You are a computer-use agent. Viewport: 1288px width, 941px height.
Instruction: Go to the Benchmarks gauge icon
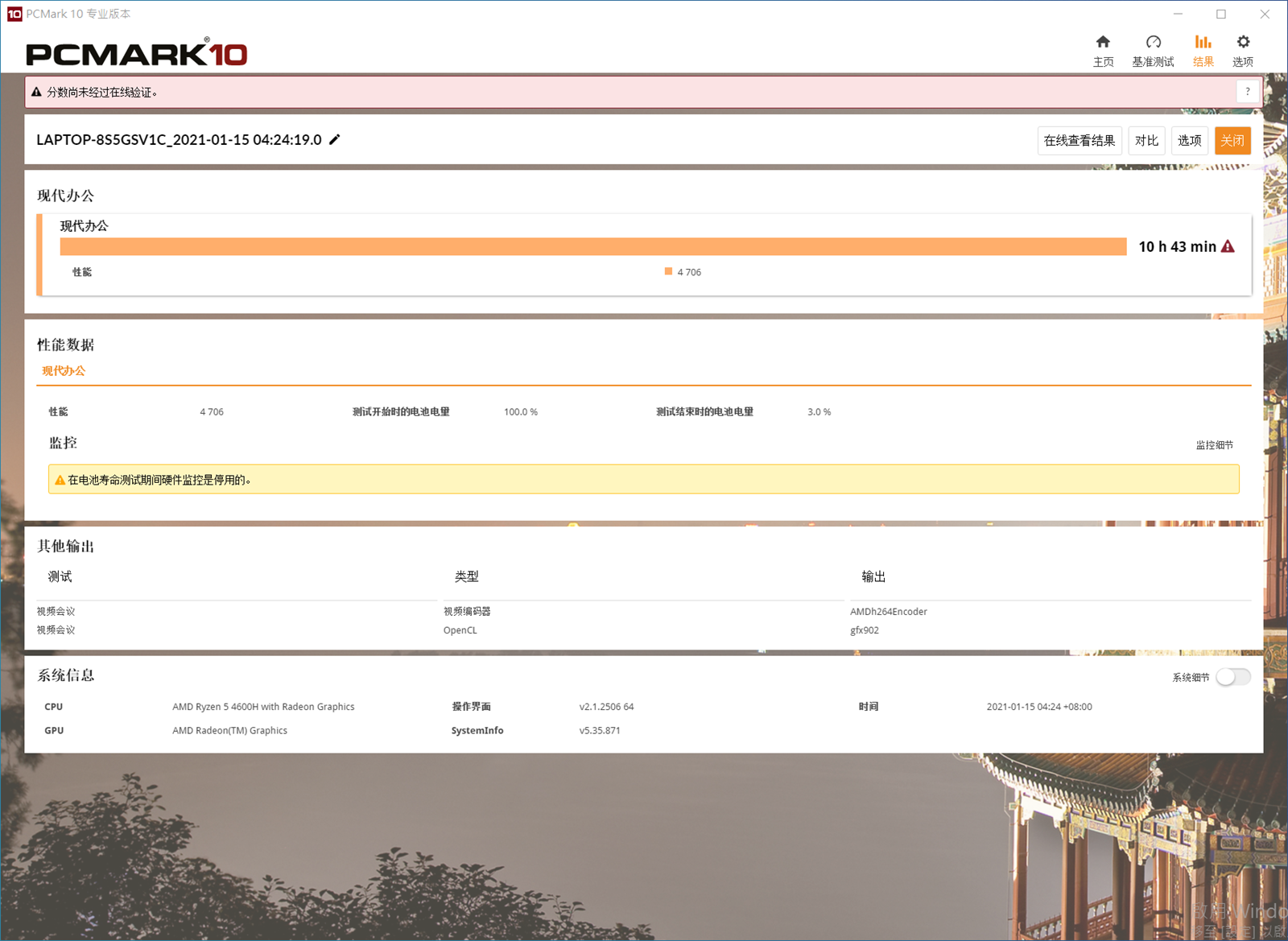pyautogui.click(x=1153, y=43)
